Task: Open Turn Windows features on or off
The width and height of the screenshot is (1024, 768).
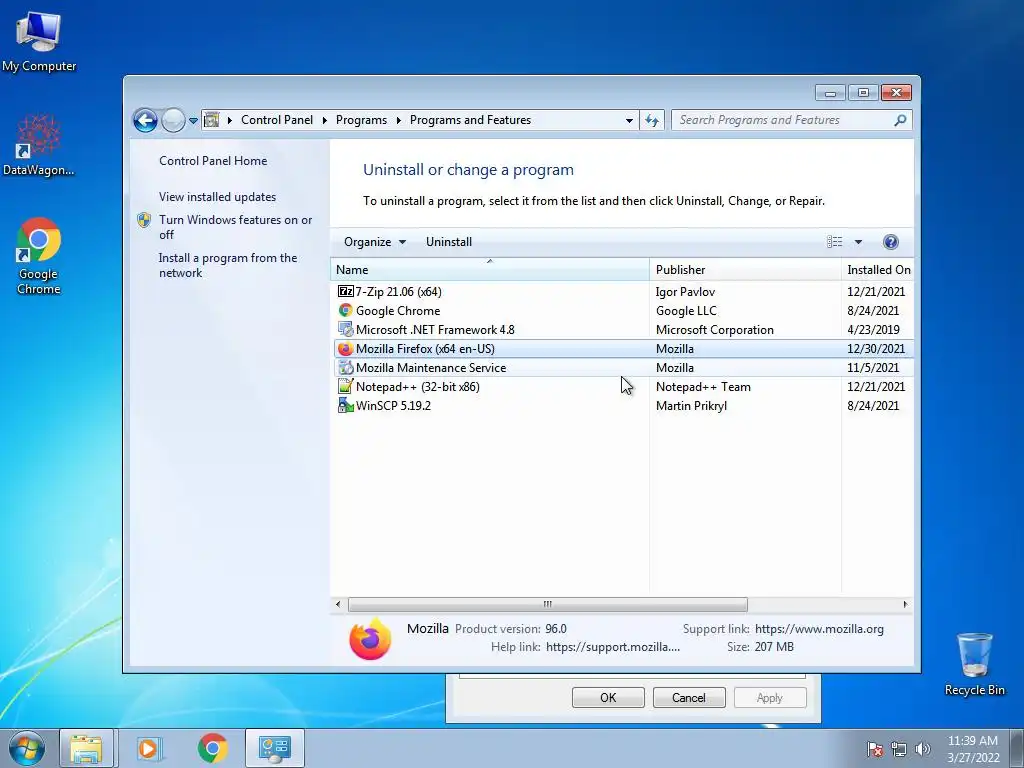Action: [x=236, y=227]
